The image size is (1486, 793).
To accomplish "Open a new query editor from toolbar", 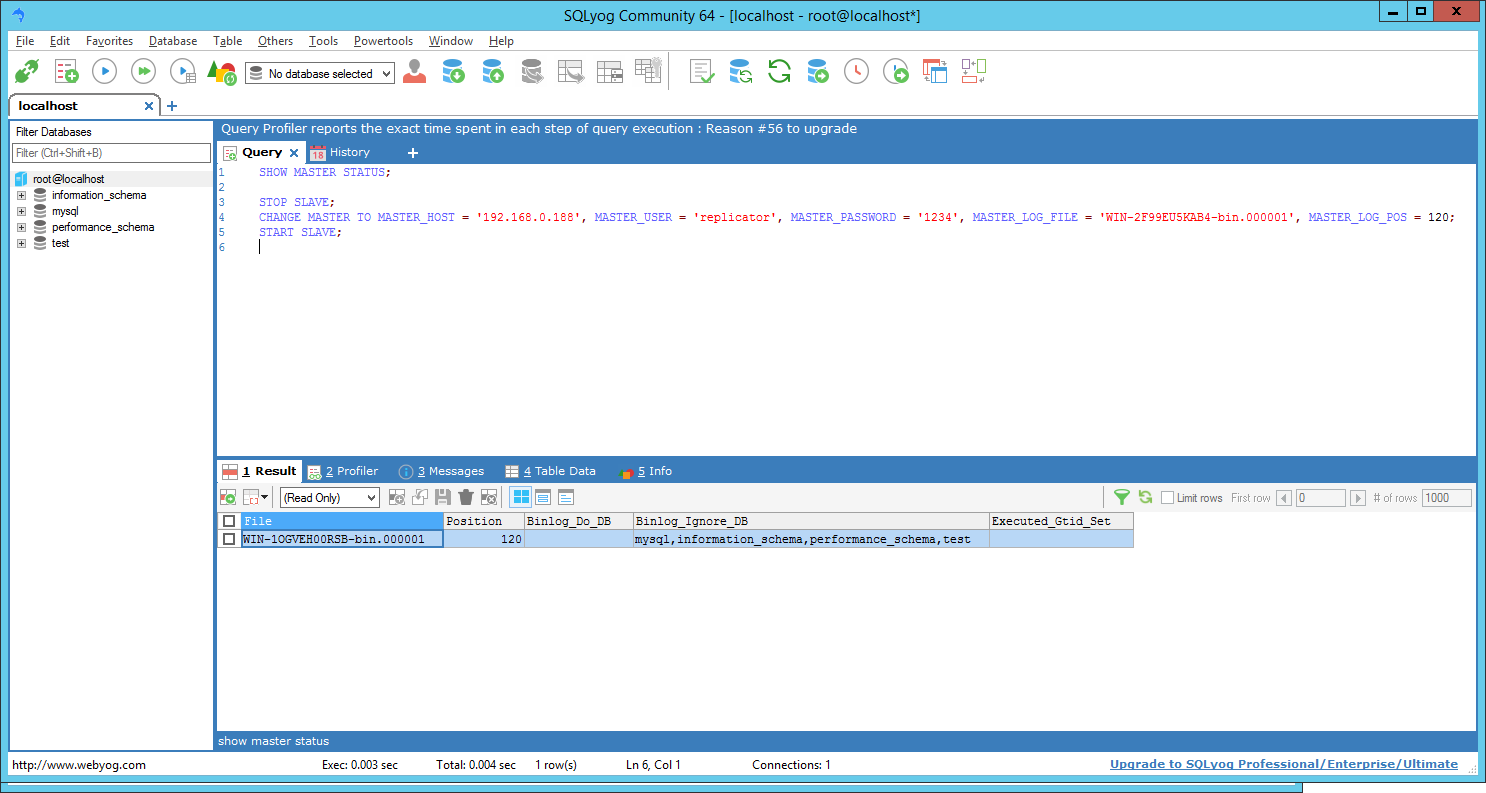I will click(66, 72).
